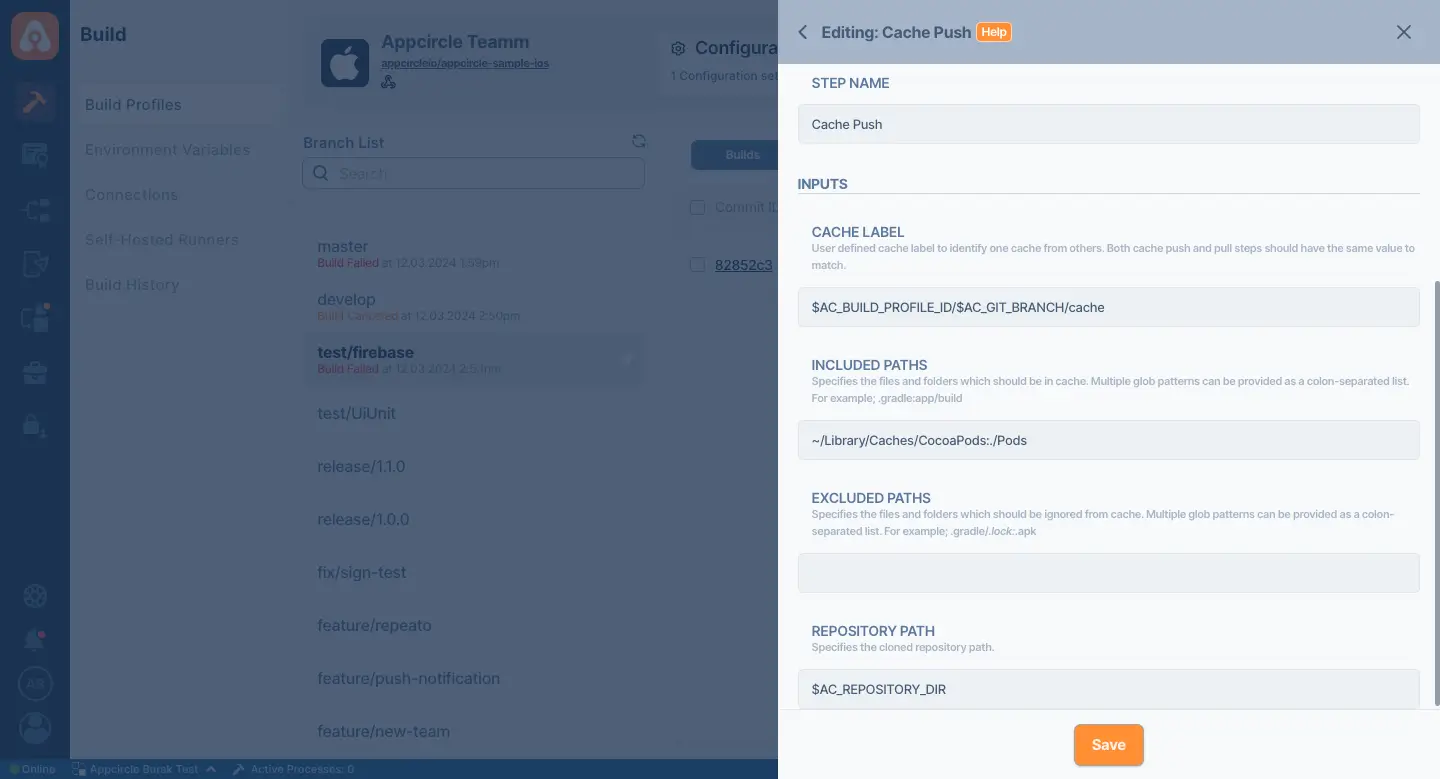Select the Build hammer icon in sidebar

[35, 101]
